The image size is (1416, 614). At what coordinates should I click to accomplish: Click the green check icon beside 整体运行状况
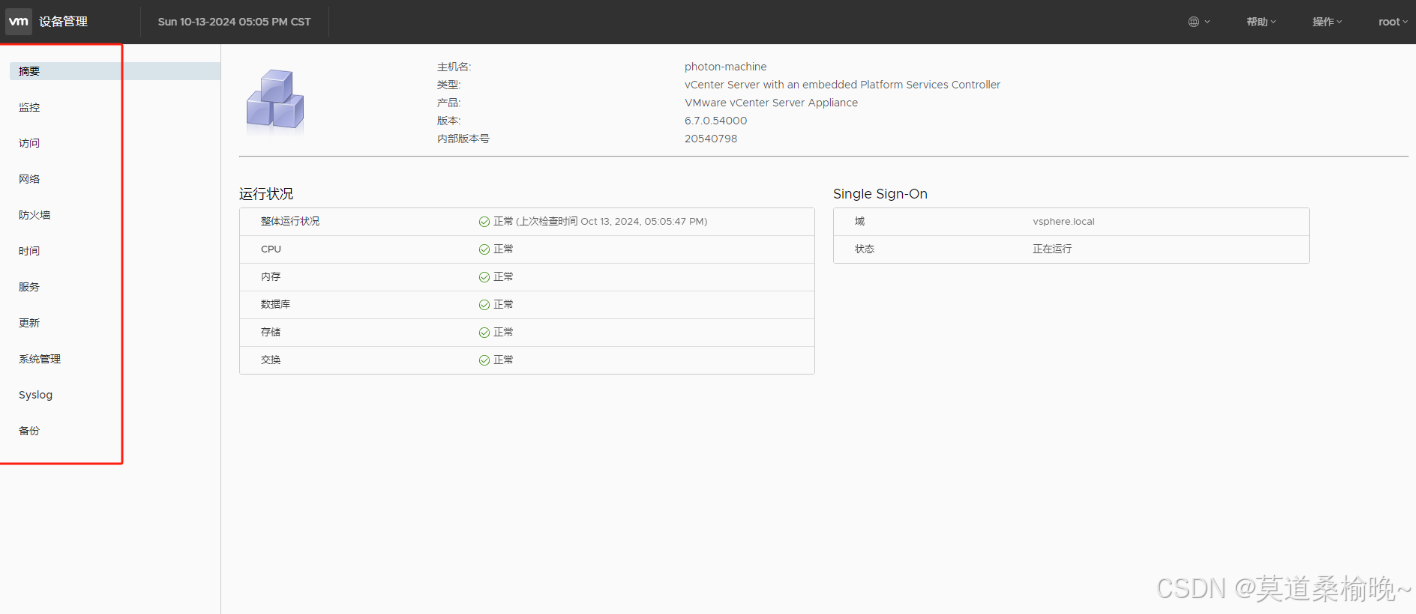pyautogui.click(x=484, y=222)
